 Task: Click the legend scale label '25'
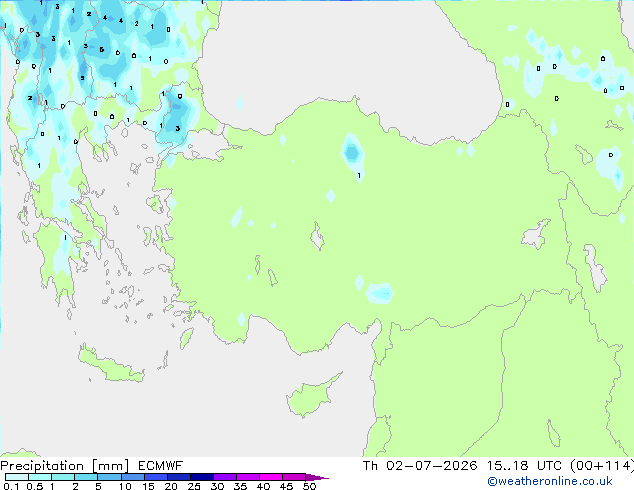point(194,486)
